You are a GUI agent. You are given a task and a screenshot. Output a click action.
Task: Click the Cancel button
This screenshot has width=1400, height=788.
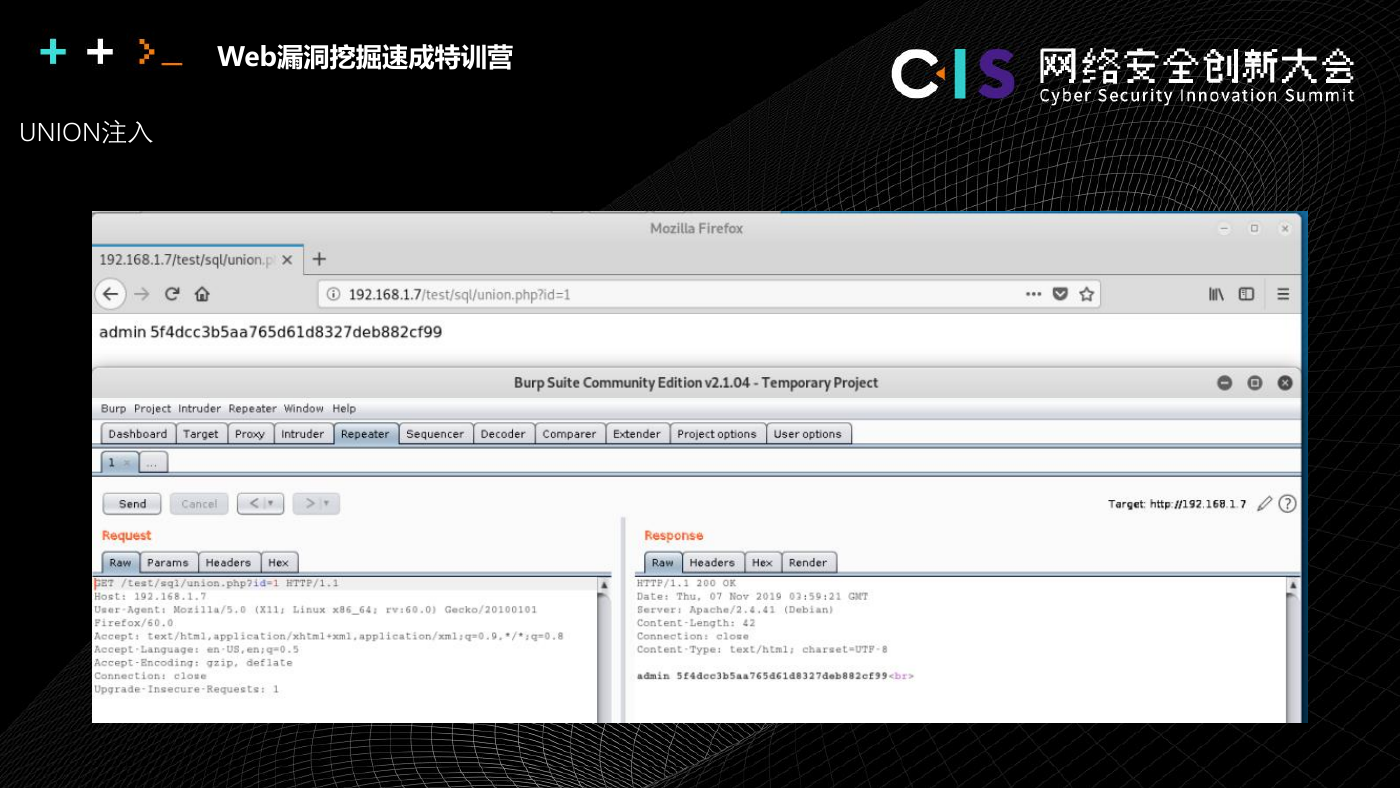[199, 504]
